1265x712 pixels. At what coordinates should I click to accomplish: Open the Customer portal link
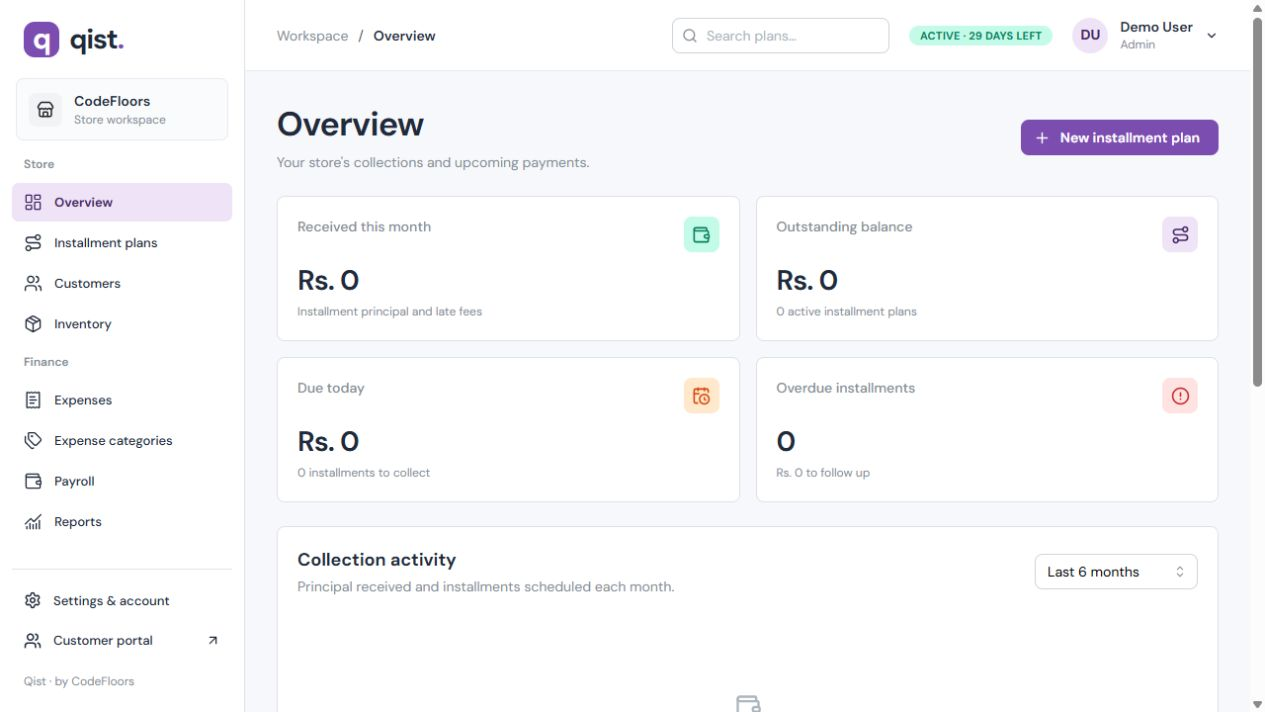pyautogui.click(x=122, y=640)
